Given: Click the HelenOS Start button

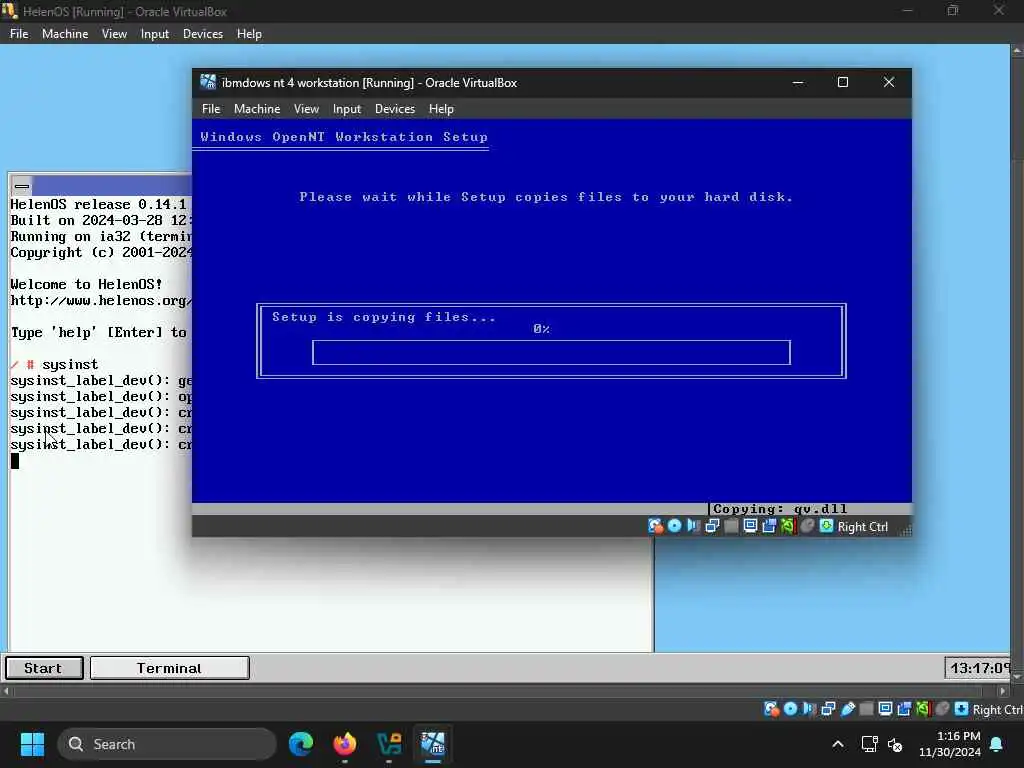Looking at the screenshot, I should (x=44, y=668).
